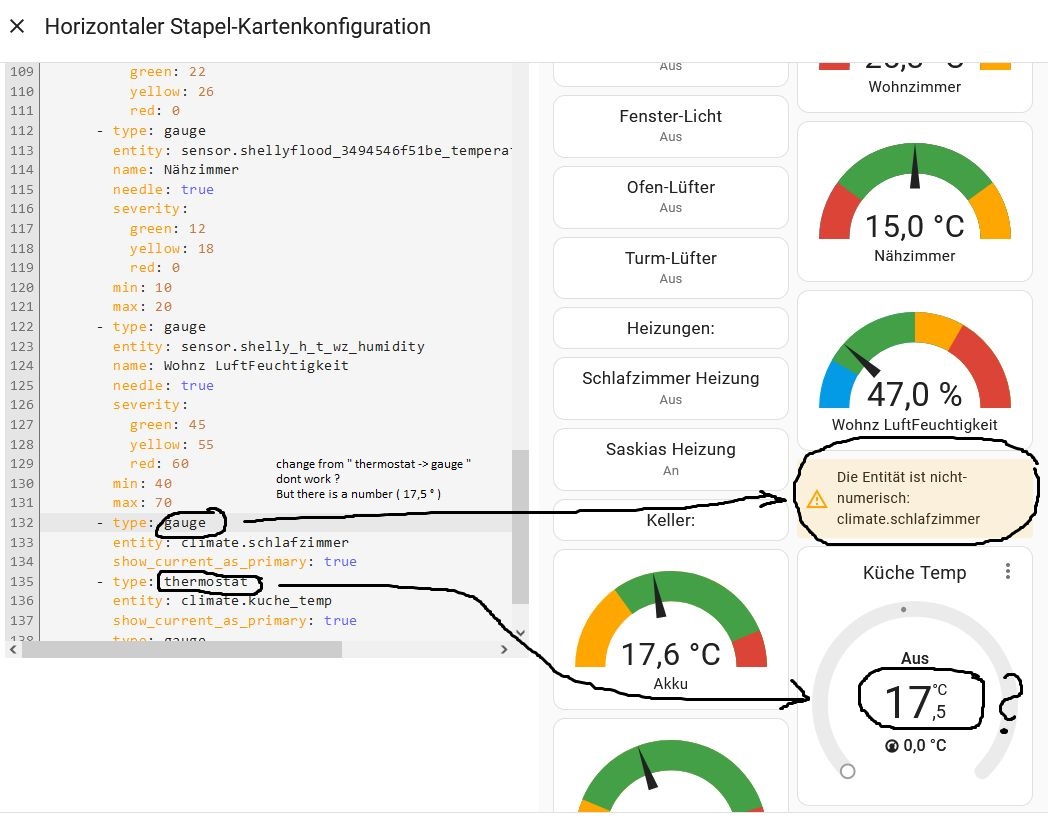Click 'min: 10' on line 120
Viewport: 1048px width, 816px height.
point(142,287)
